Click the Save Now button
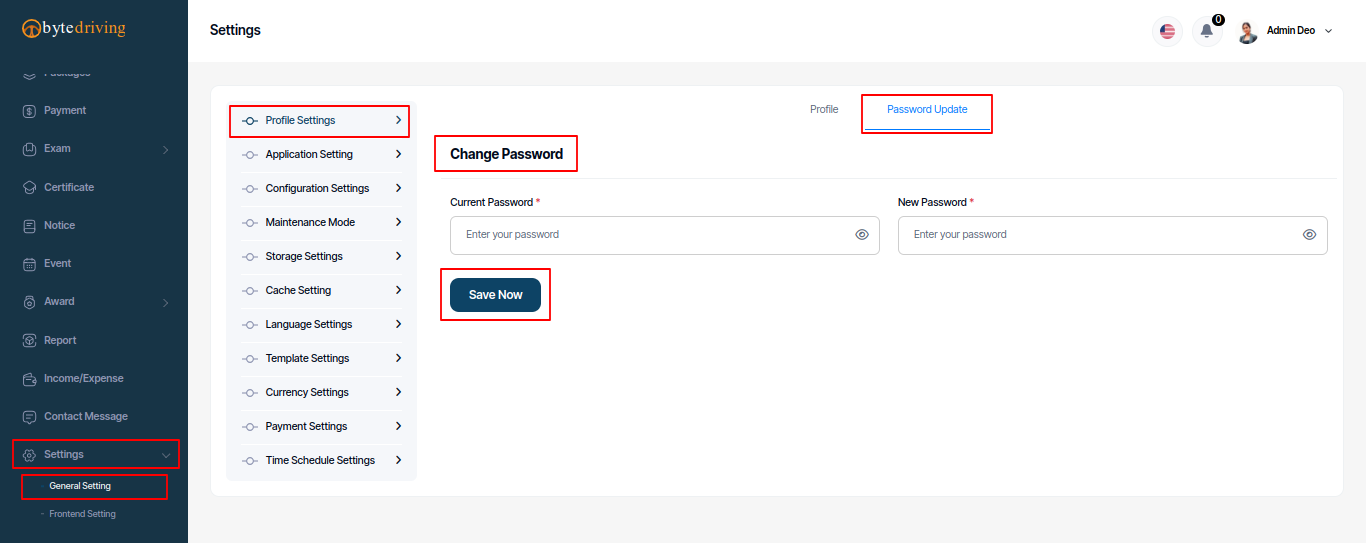1366x543 pixels. pos(495,295)
